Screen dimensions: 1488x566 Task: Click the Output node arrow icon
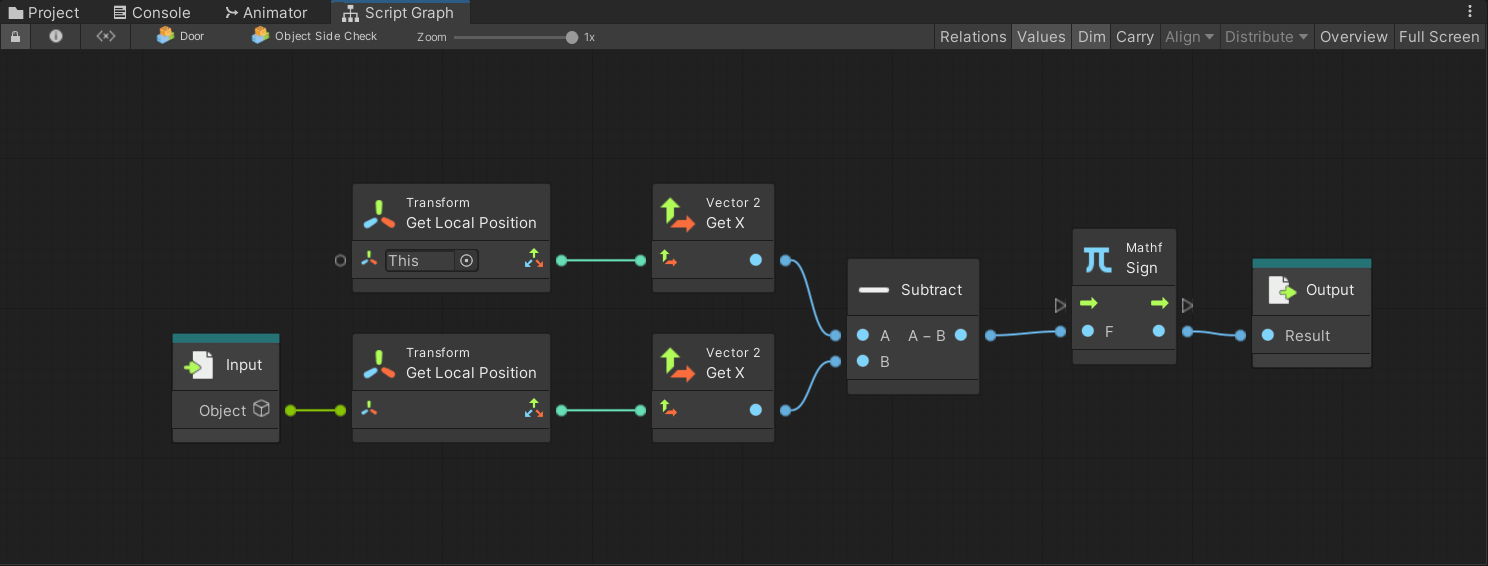coord(1281,290)
